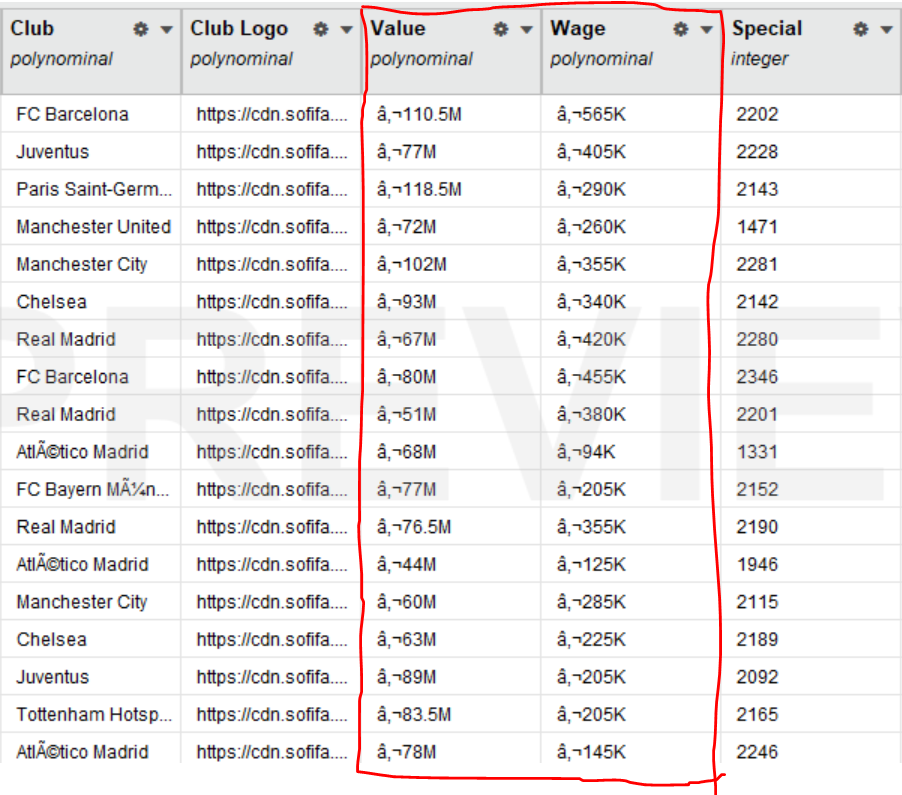Click the wage cell â‚¬290K

tap(591, 189)
